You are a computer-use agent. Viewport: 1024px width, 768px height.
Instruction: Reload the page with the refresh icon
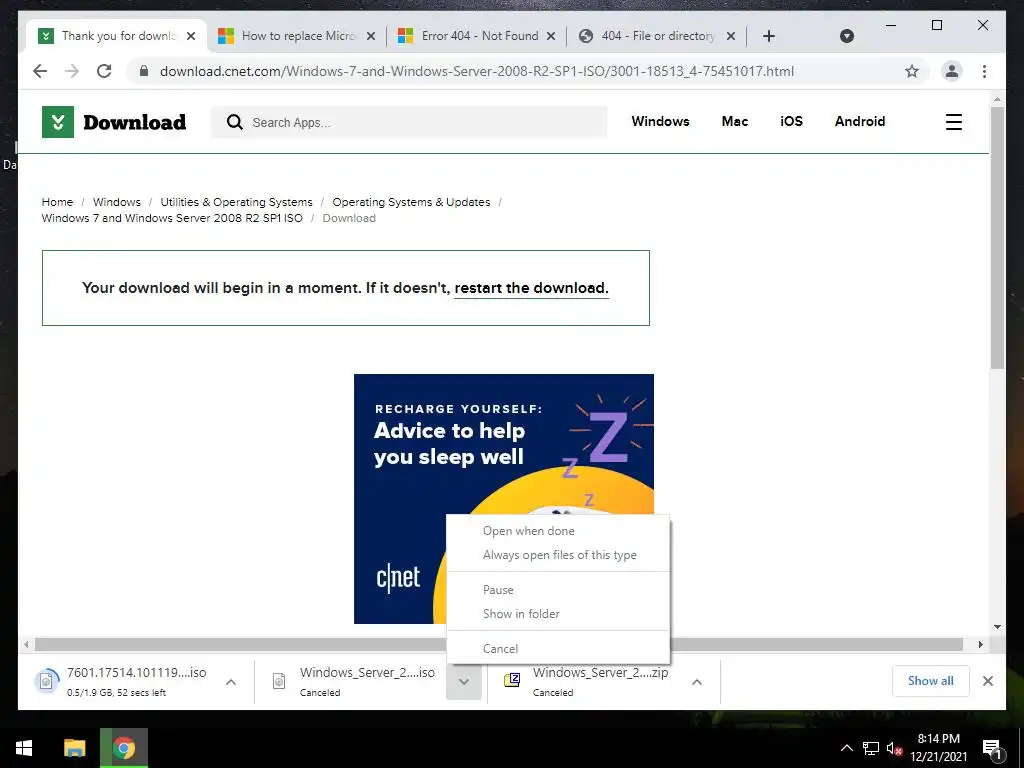pos(104,71)
